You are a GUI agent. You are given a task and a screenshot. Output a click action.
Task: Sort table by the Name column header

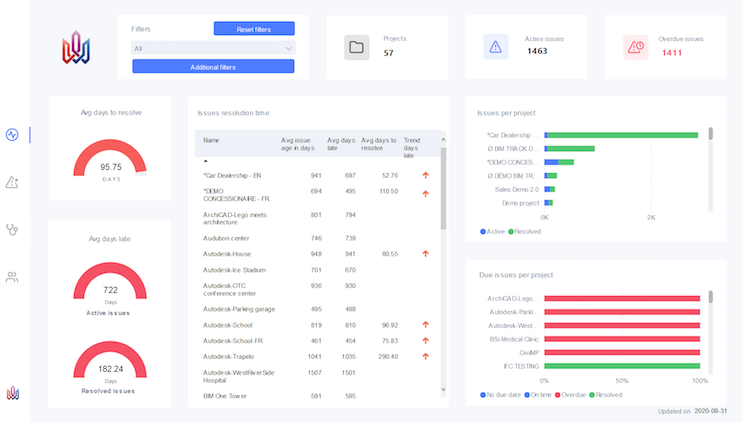click(211, 141)
